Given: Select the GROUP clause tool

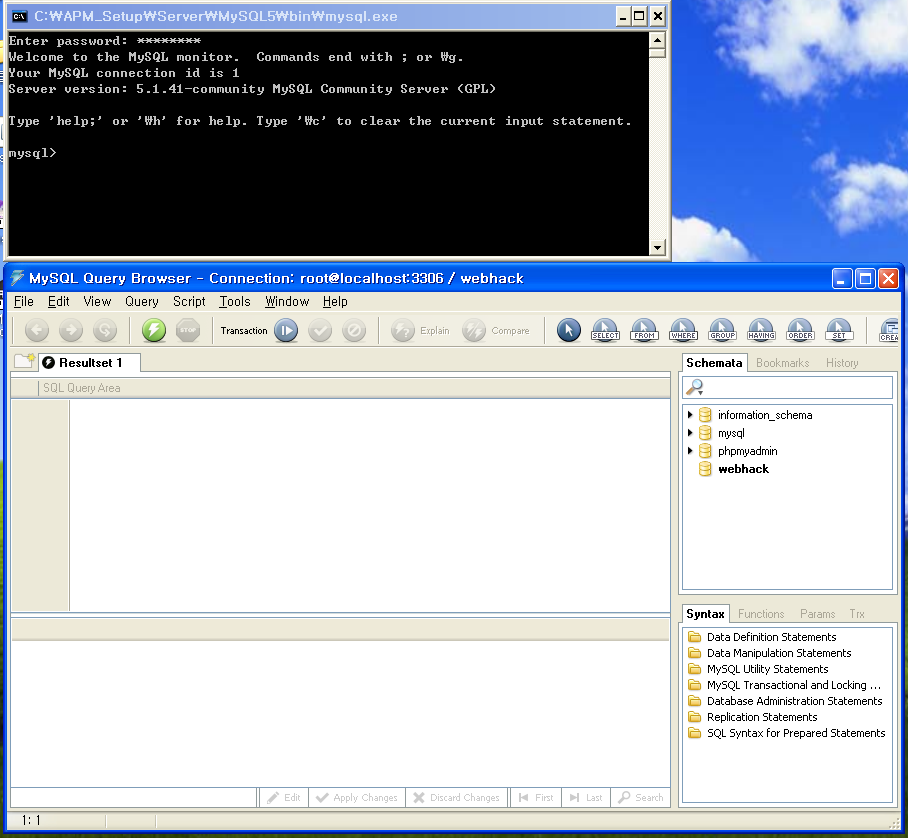Looking at the screenshot, I should [x=722, y=330].
